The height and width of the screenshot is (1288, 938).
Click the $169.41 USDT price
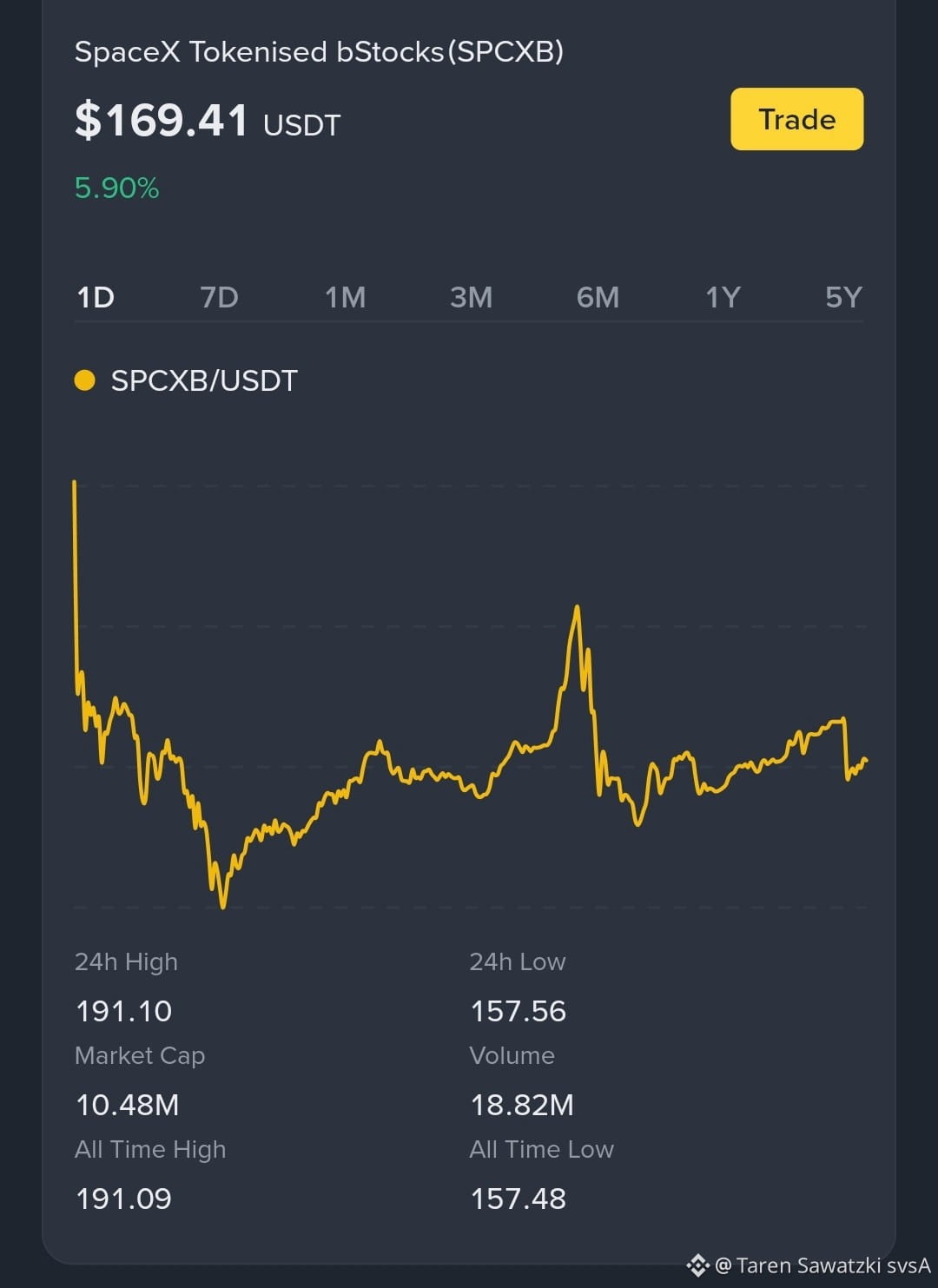tap(208, 120)
